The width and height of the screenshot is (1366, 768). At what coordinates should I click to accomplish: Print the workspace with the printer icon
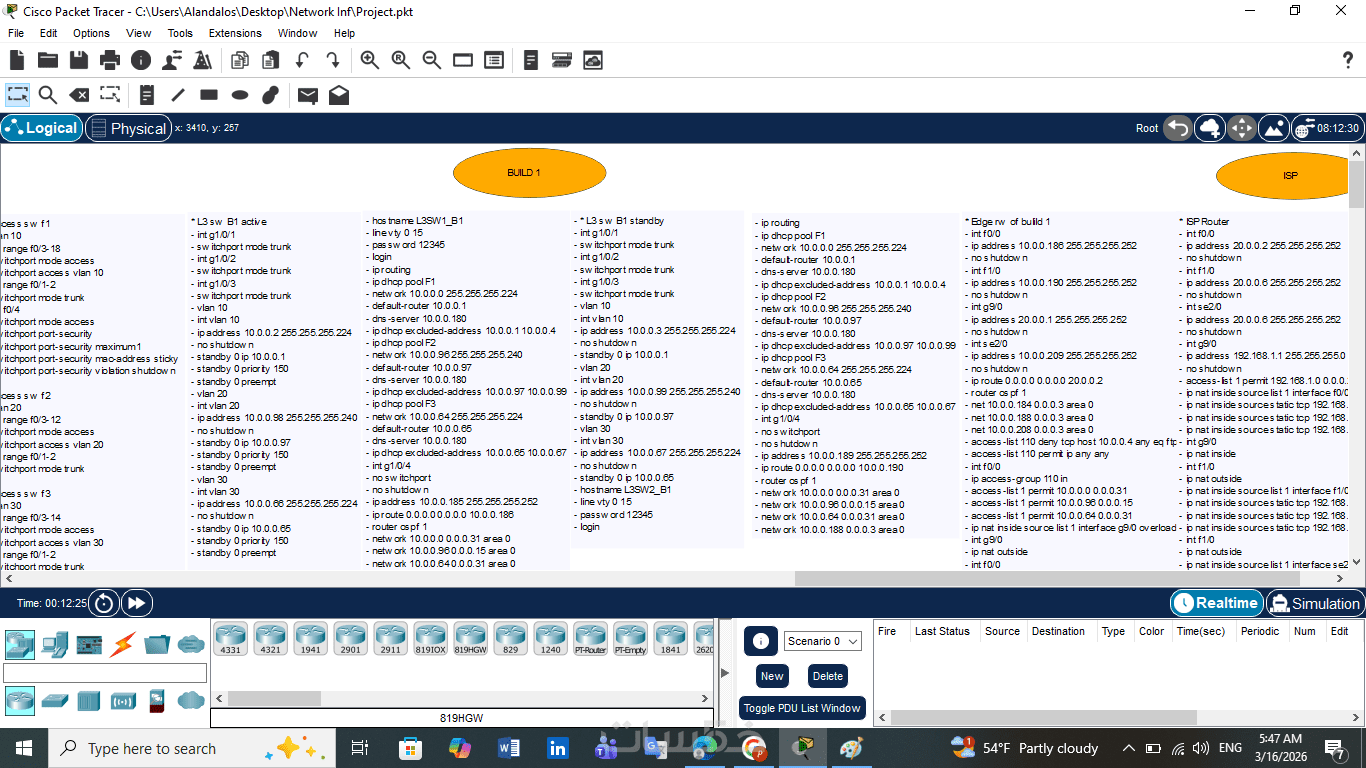110,60
